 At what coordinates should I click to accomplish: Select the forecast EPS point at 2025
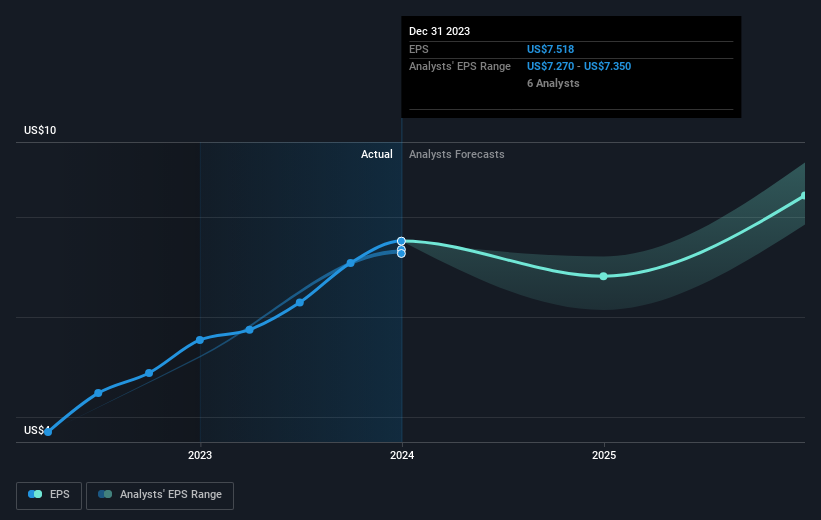pyautogui.click(x=603, y=276)
